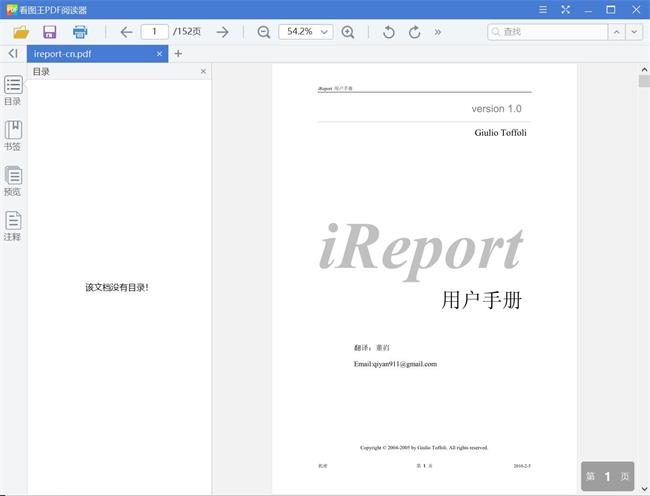Click the 该文档没有目录! message
Image resolution: width=650 pixels, height=496 pixels.
117,287
